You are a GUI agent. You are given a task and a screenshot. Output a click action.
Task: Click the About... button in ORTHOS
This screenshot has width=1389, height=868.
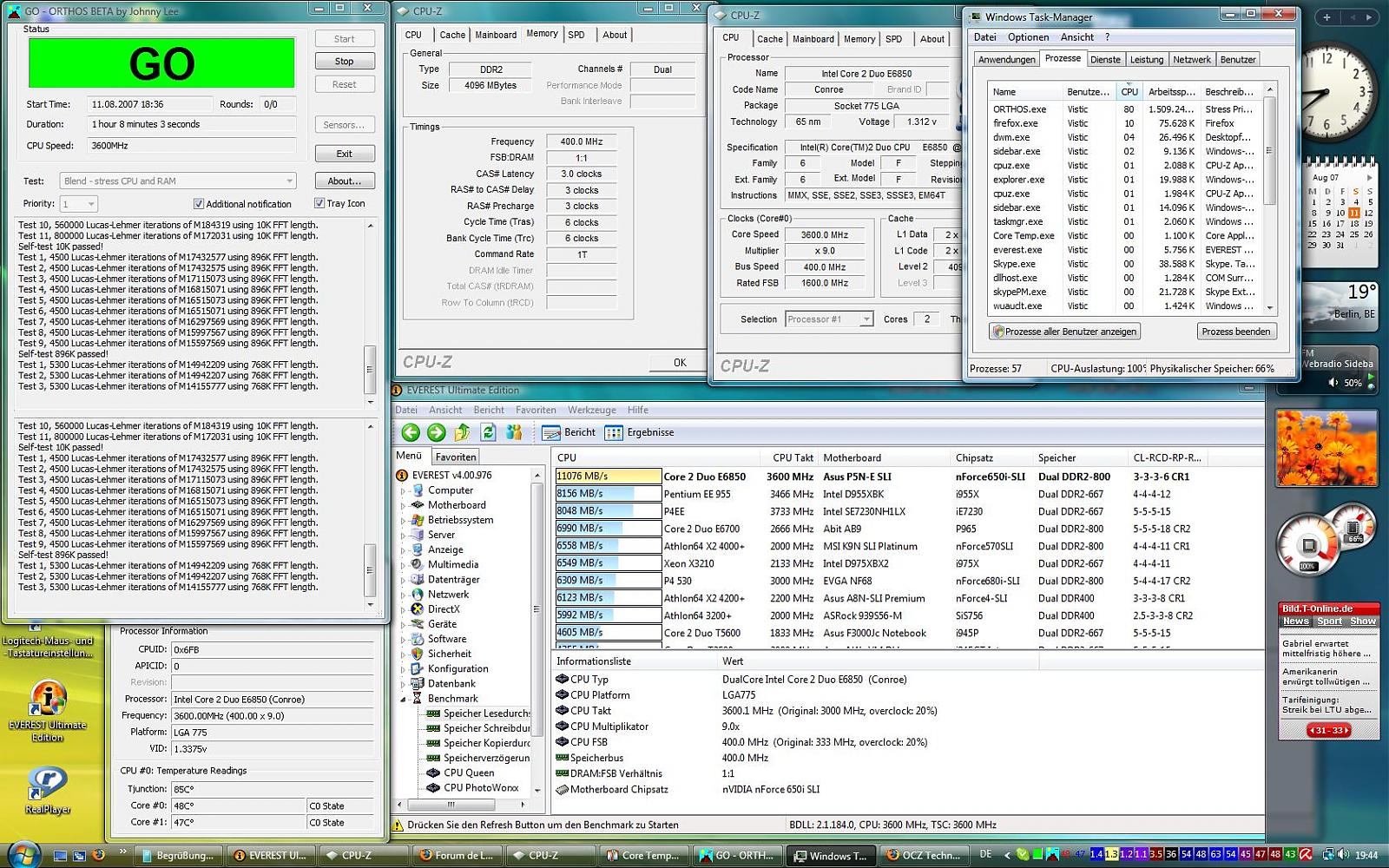click(344, 181)
